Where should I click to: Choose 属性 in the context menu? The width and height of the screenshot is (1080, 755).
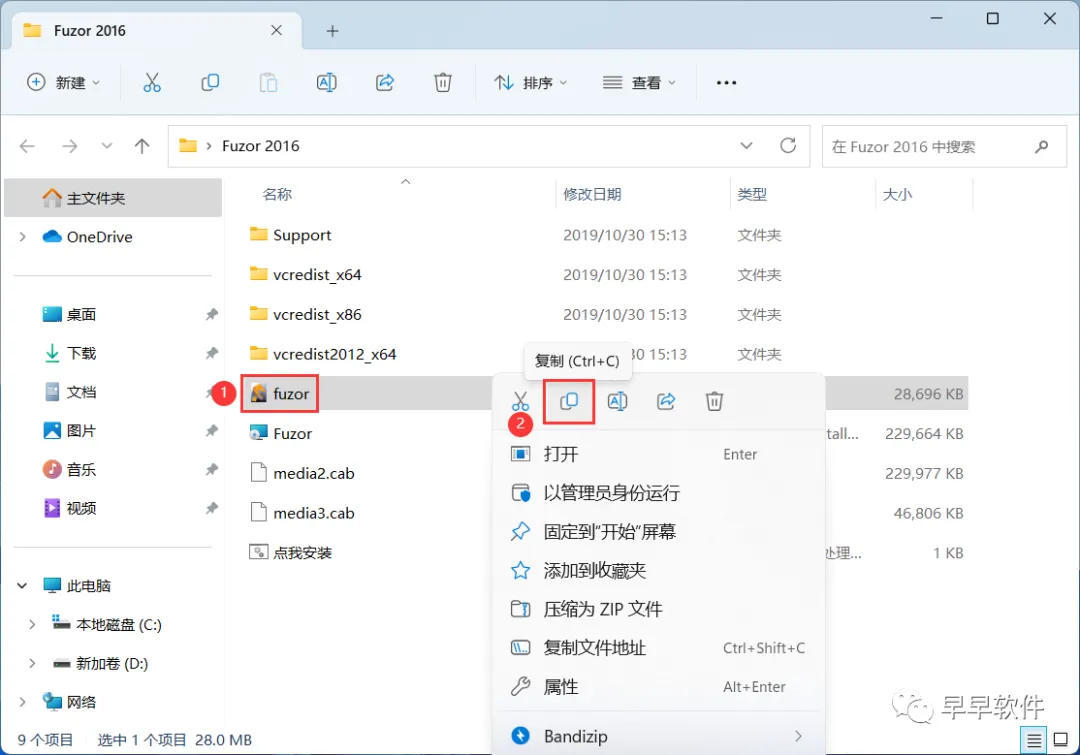(658, 687)
